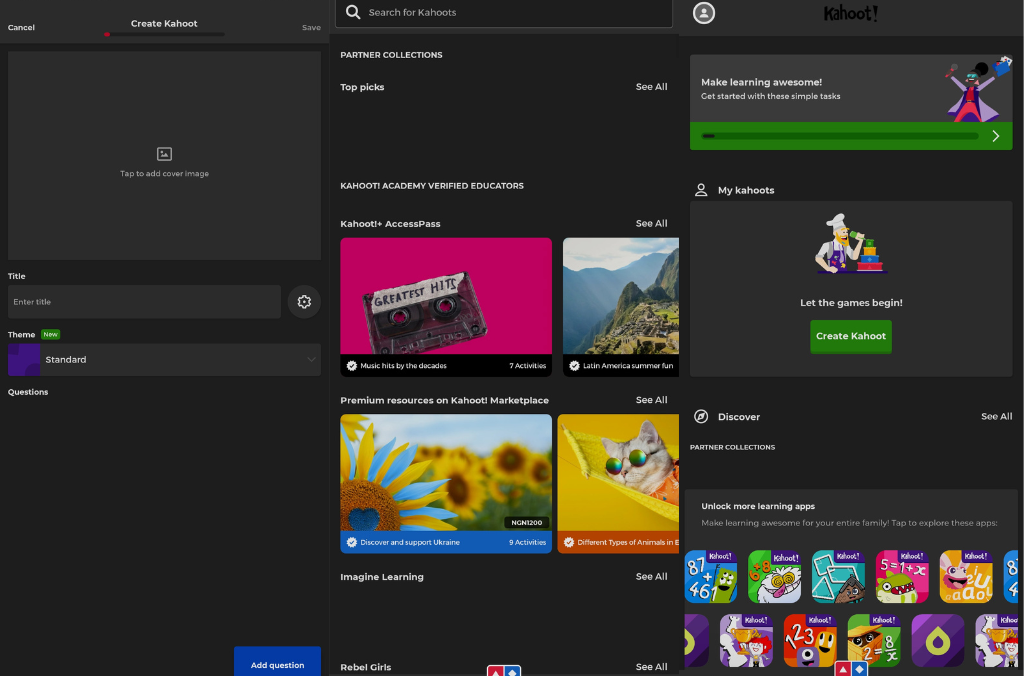Tap the Kahoot shapes button below Rebel Girls
The height and width of the screenshot is (676, 1024).
504,671
